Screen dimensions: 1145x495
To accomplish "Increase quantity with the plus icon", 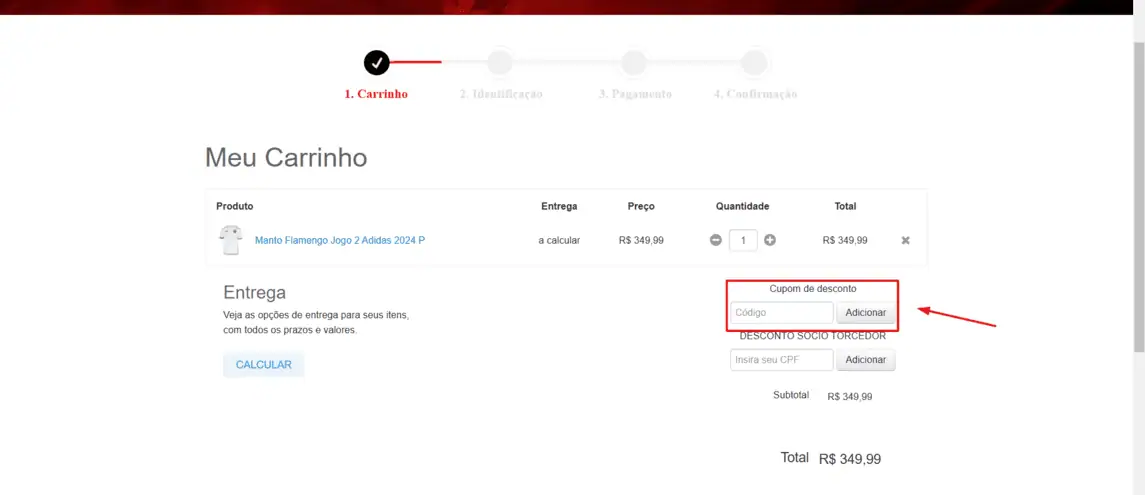I will [770, 240].
